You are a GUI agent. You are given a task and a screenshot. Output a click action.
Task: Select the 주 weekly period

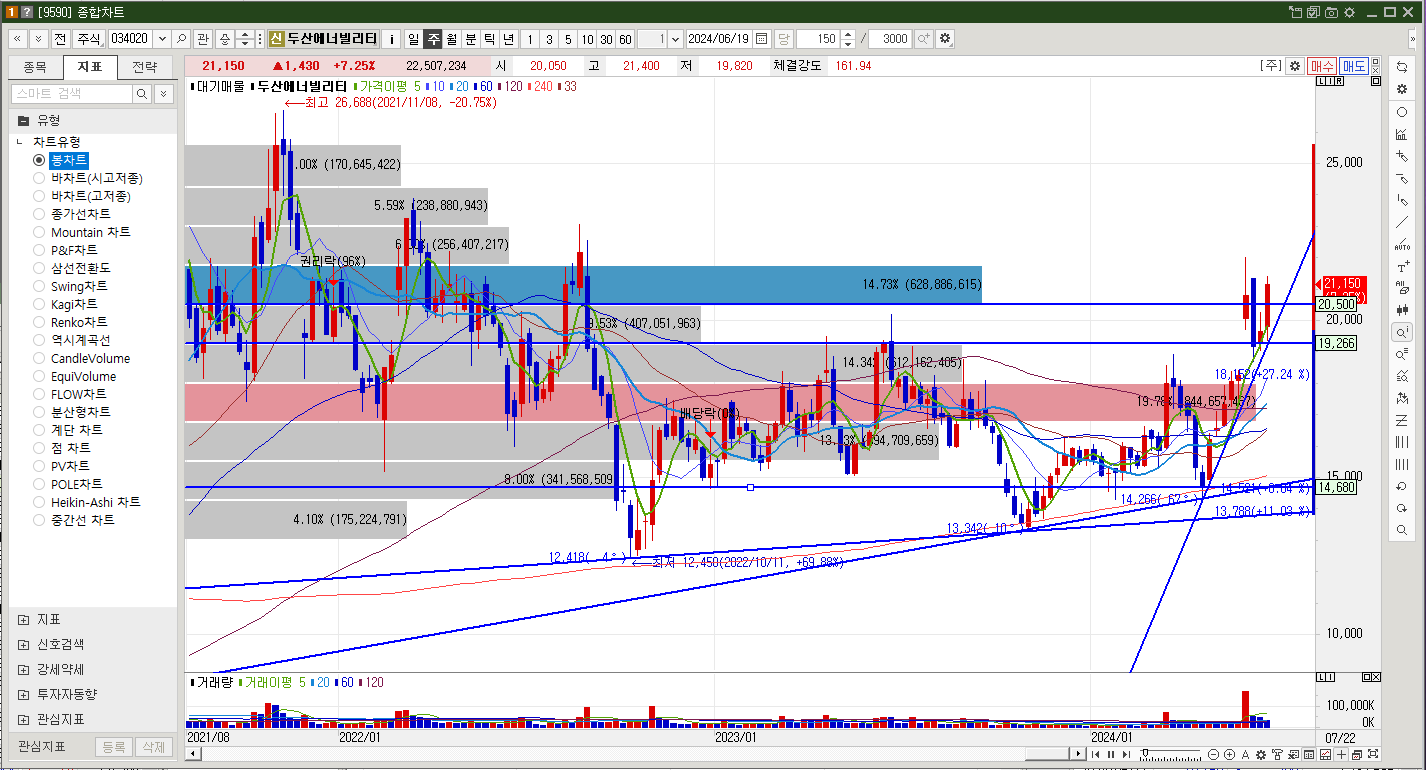(x=432, y=38)
